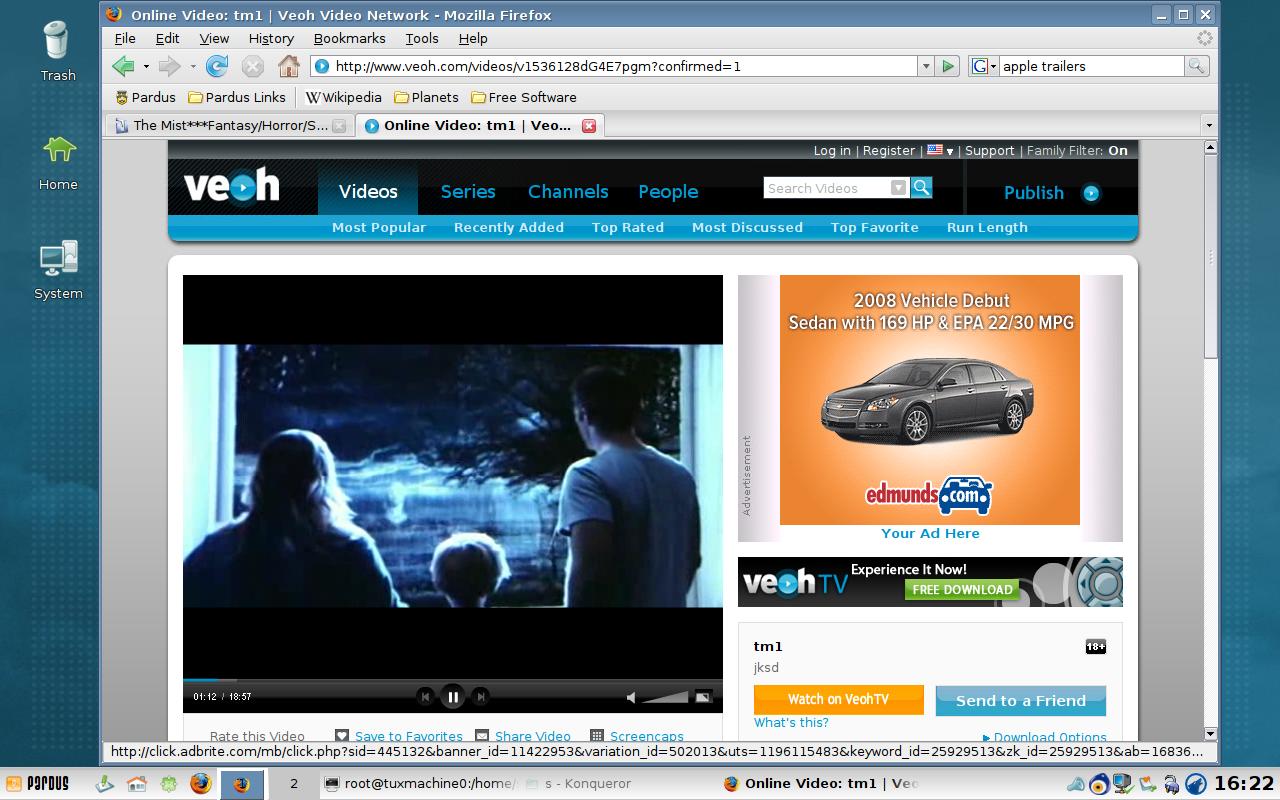Switch to The Mist Fantasy/Horror tab

[230, 125]
